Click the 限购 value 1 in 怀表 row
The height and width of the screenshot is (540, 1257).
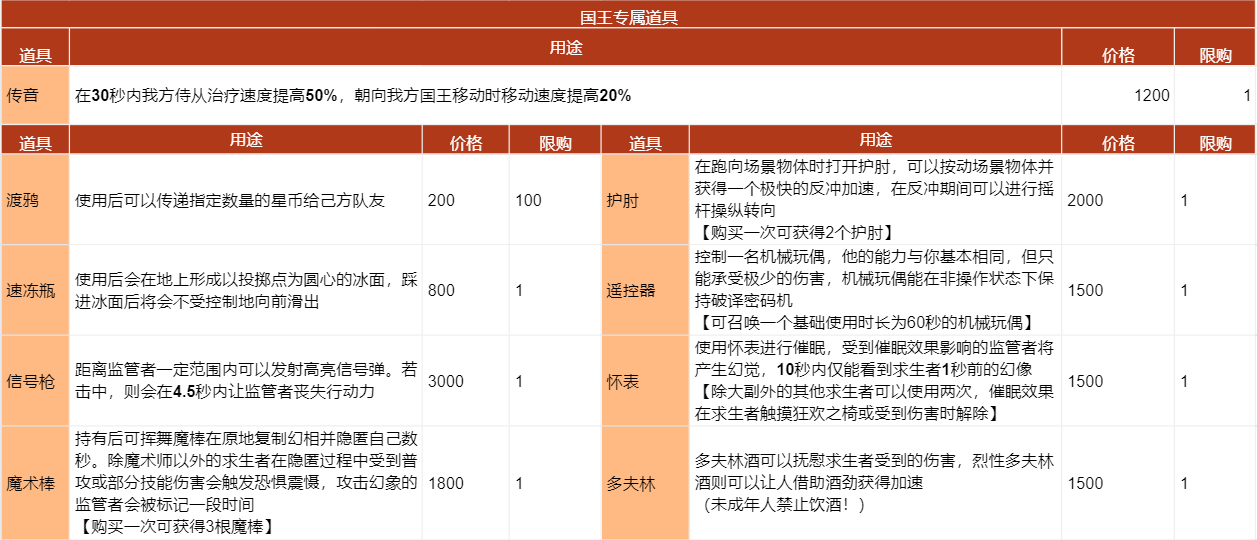[x=1185, y=381]
